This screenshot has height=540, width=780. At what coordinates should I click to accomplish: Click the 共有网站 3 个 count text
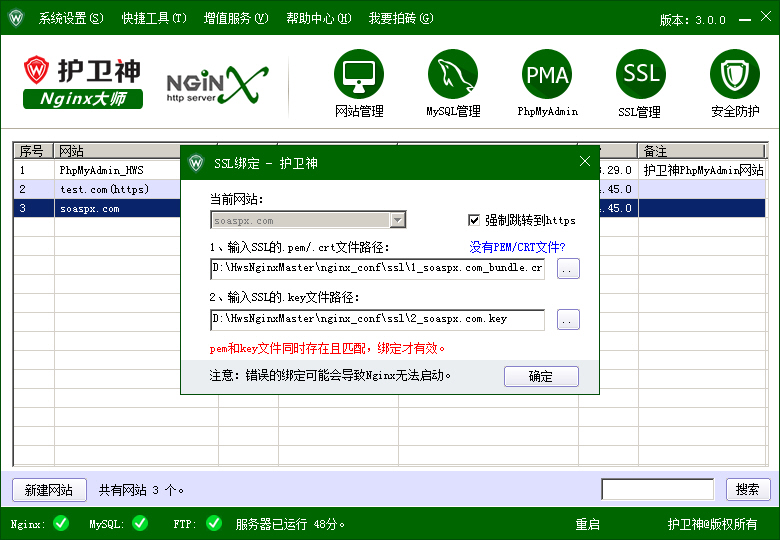(141, 490)
